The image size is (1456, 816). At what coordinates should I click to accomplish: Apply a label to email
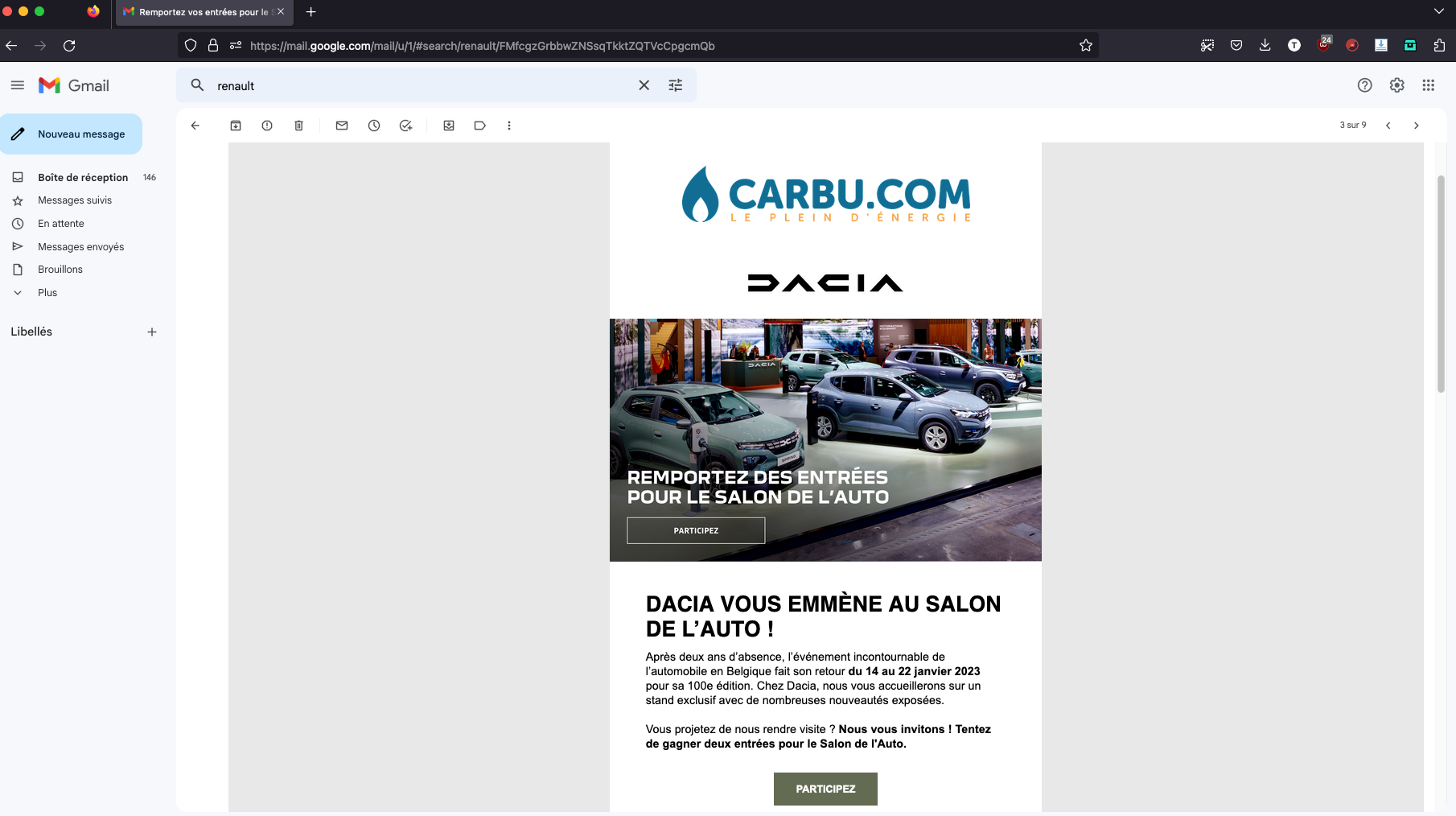point(480,126)
